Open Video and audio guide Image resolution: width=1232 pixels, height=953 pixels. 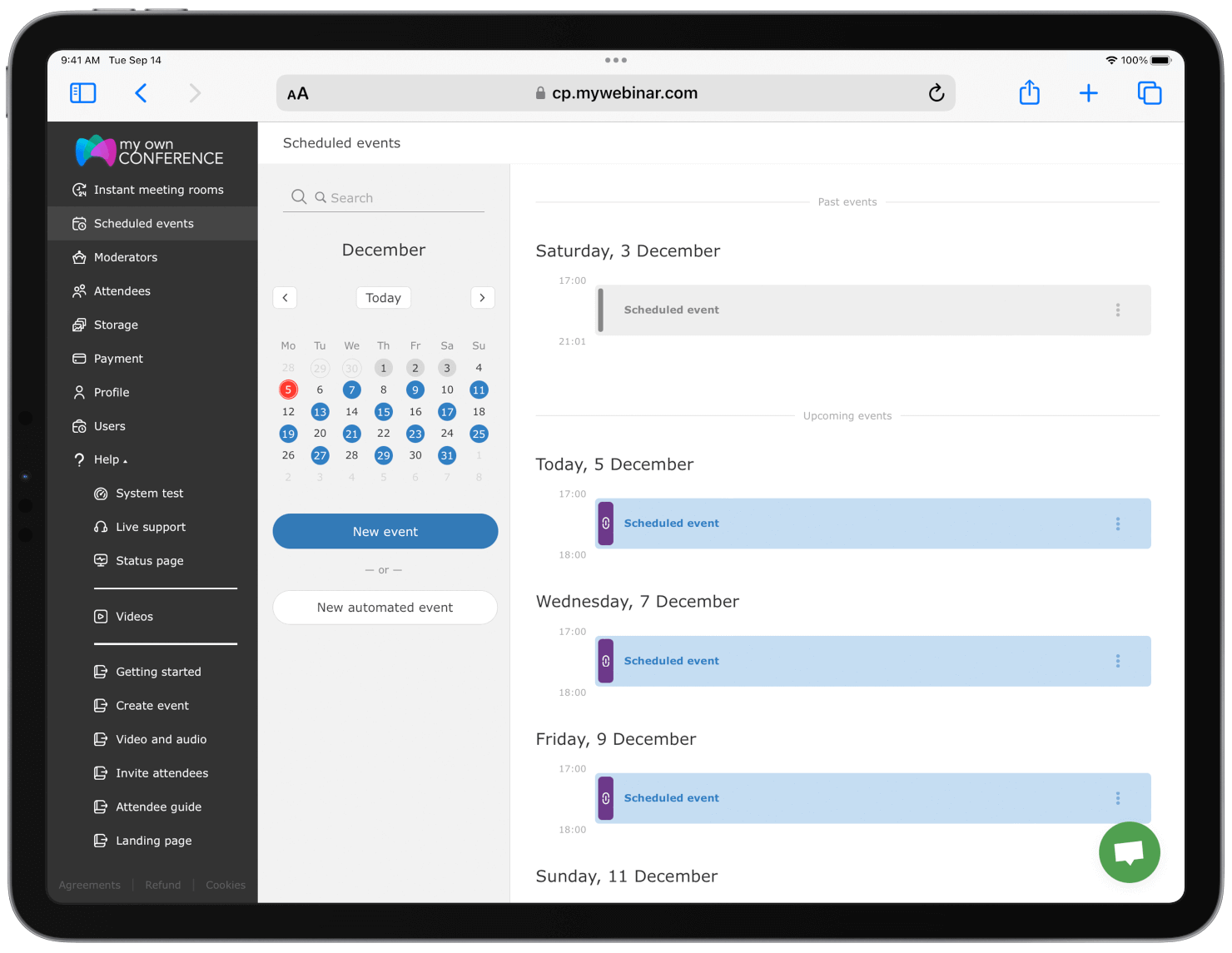(x=152, y=739)
